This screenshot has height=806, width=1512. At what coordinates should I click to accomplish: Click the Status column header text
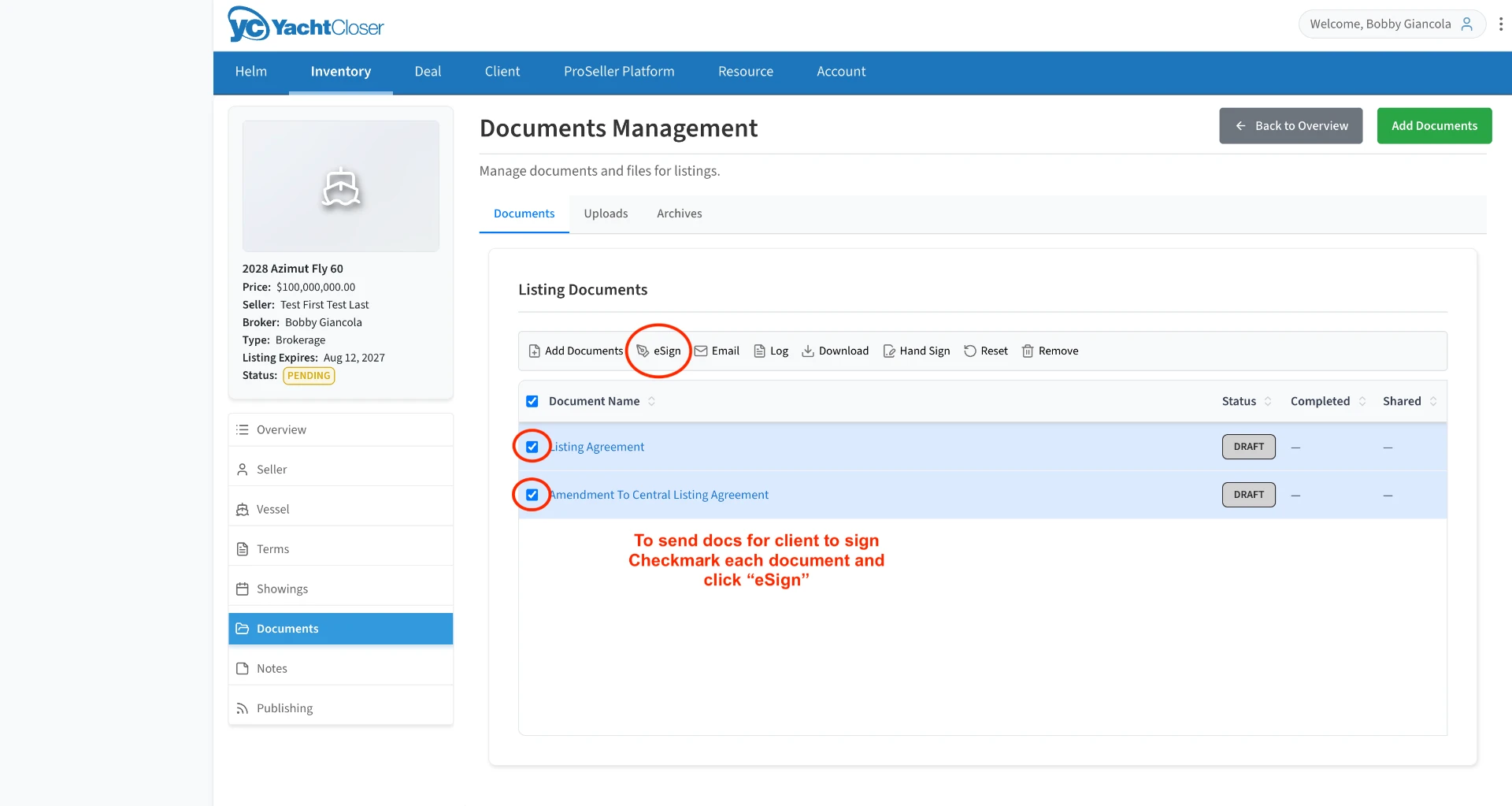1239,401
